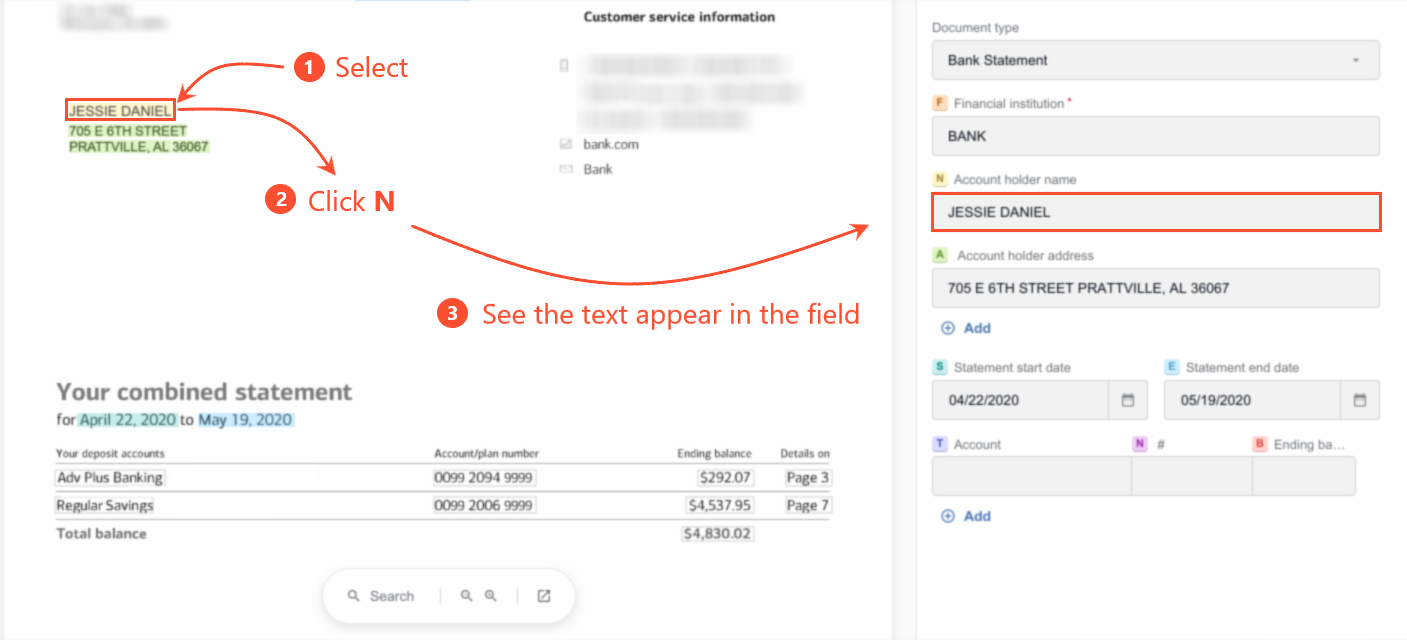
Task: Click the T badge beside Account
Action: point(939,444)
